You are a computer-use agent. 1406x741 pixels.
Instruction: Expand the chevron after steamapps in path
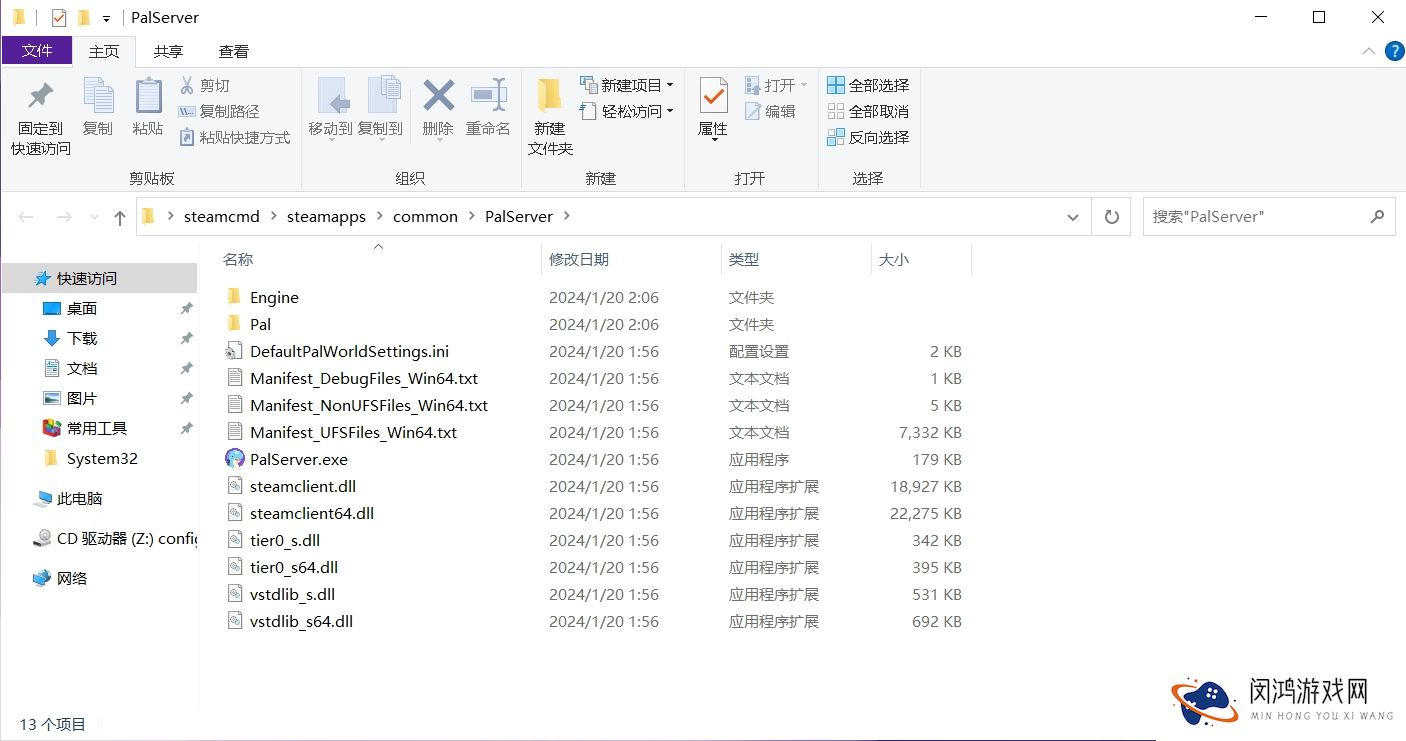point(379,216)
